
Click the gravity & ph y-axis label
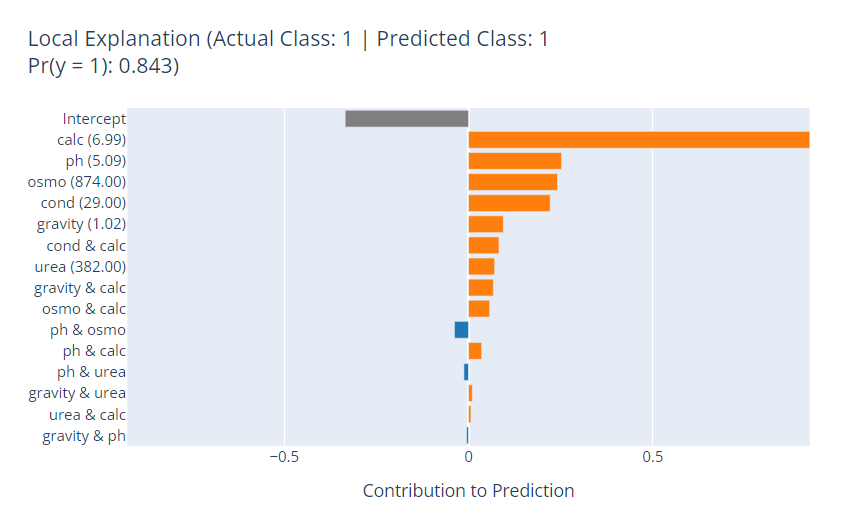click(84, 436)
